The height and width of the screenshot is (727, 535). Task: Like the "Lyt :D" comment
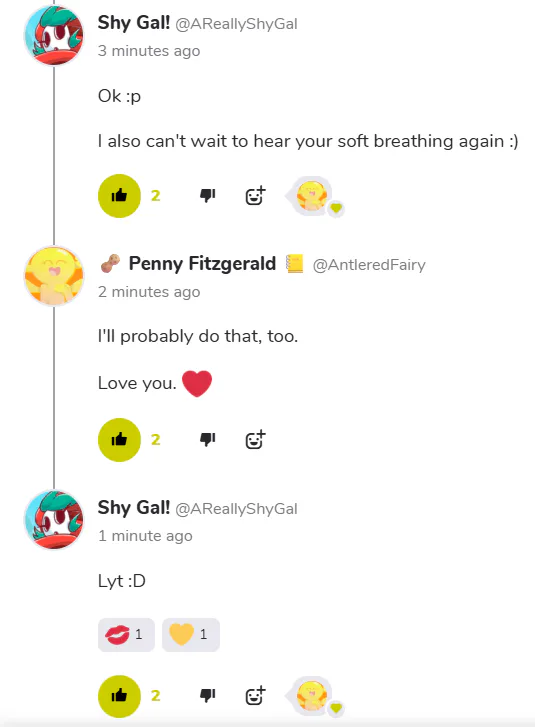[119, 696]
